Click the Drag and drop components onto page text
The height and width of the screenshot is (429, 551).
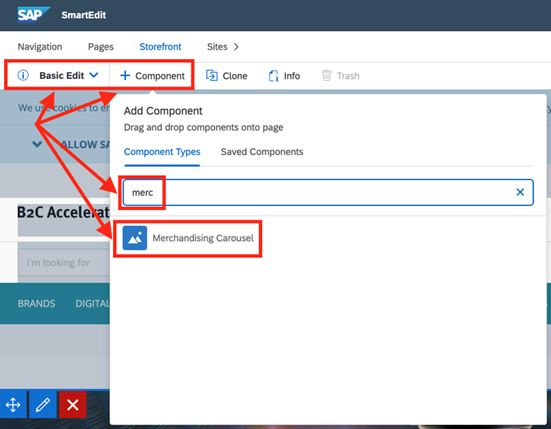(x=203, y=127)
